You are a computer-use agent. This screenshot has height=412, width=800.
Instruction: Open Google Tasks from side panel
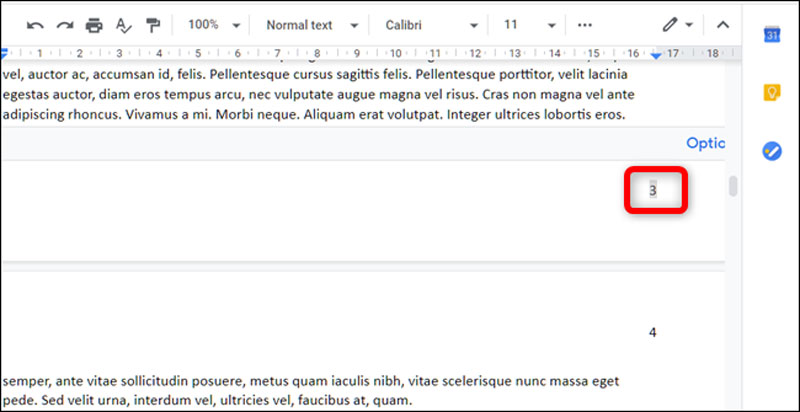pos(771,151)
